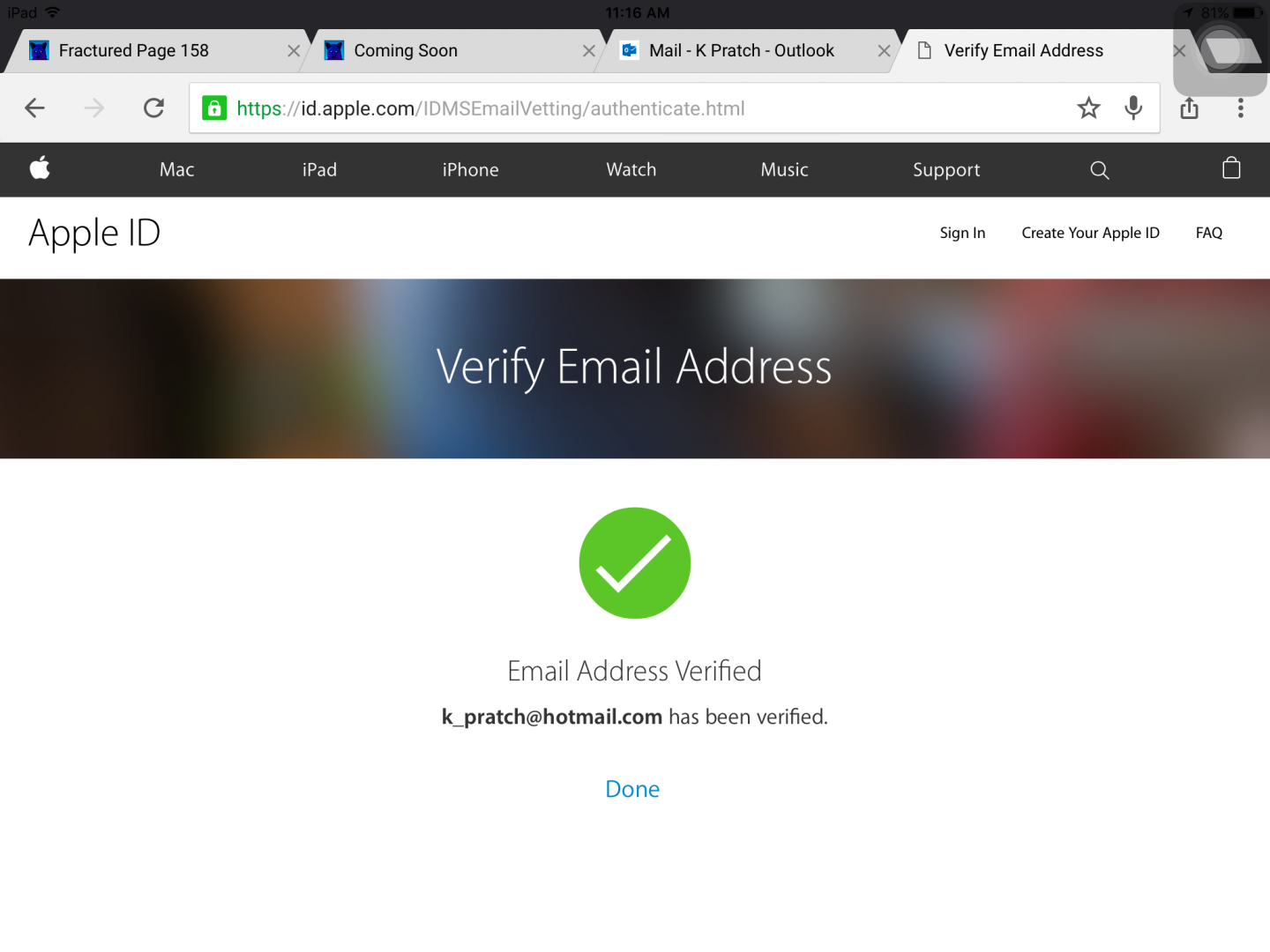Focus the URL address bar
Viewport: 1270px width, 952px height.
[x=617, y=108]
